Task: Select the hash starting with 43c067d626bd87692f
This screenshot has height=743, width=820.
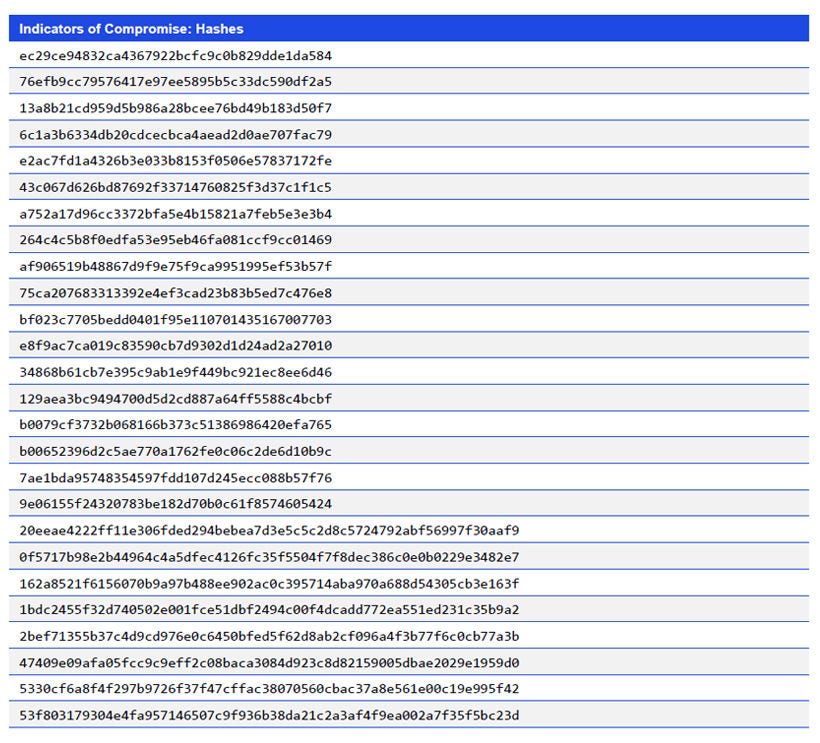Action: click(180, 187)
